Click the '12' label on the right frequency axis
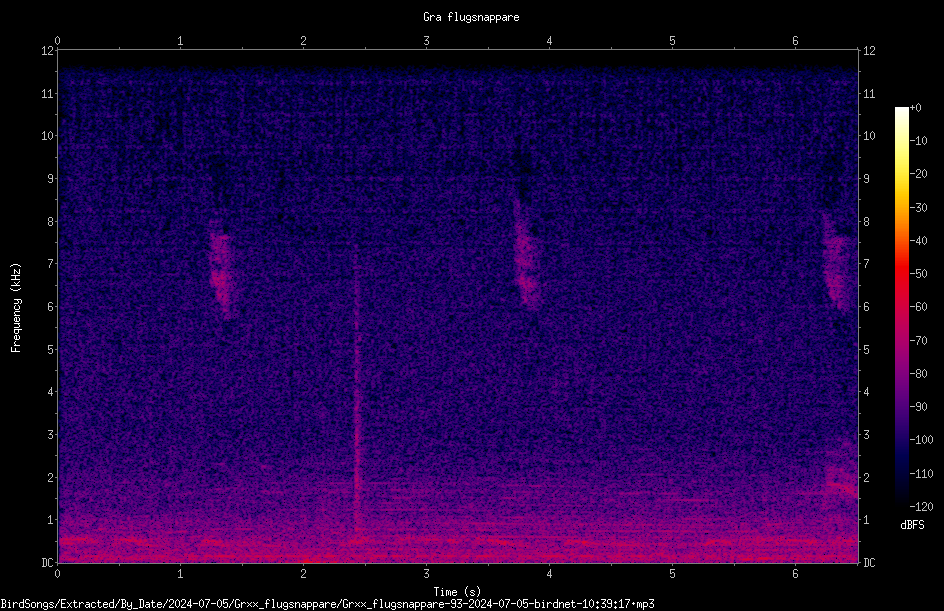The image size is (944, 611). (869, 51)
